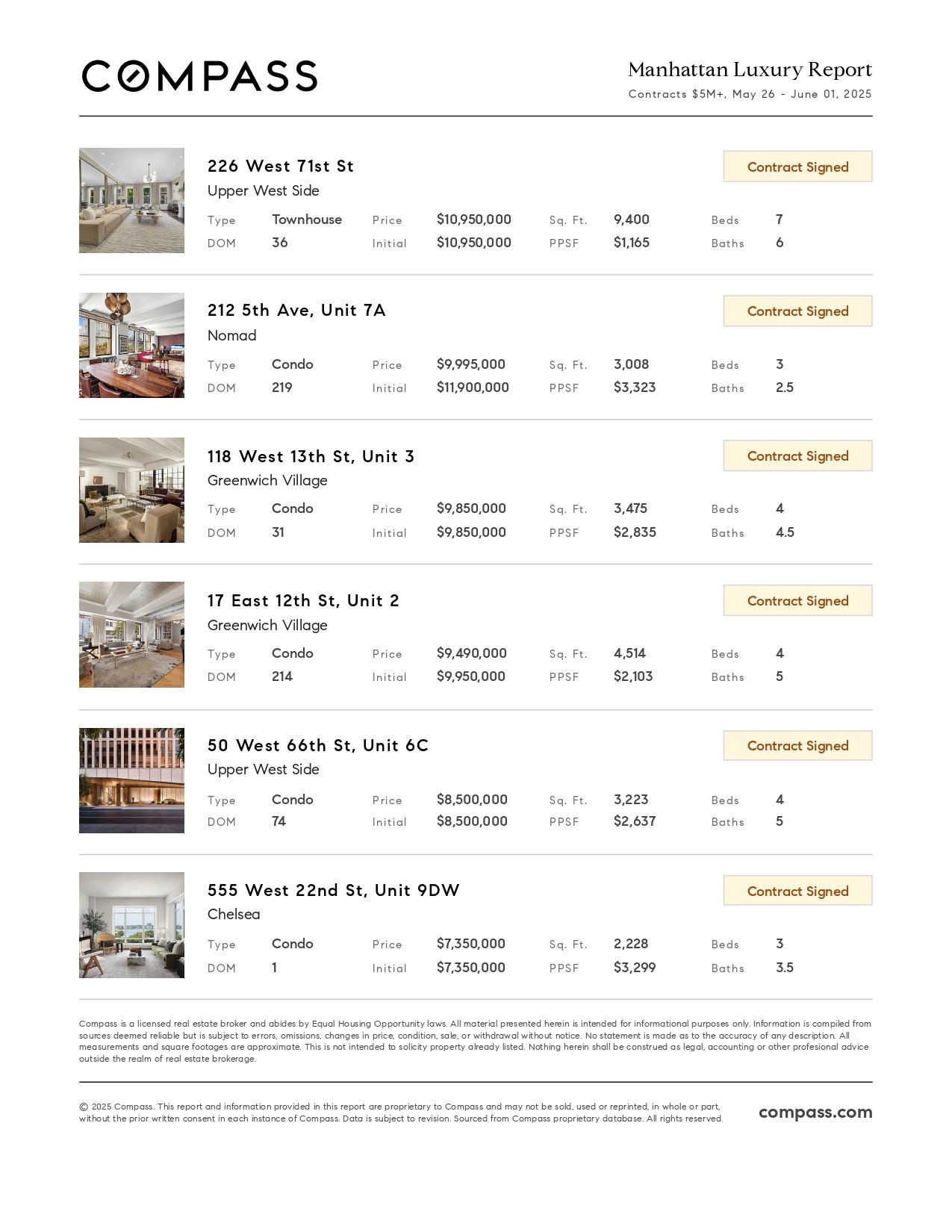Click Contract Signed badge for 50 West 66th
Screen dimensions: 952x1232
coord(797,745)
